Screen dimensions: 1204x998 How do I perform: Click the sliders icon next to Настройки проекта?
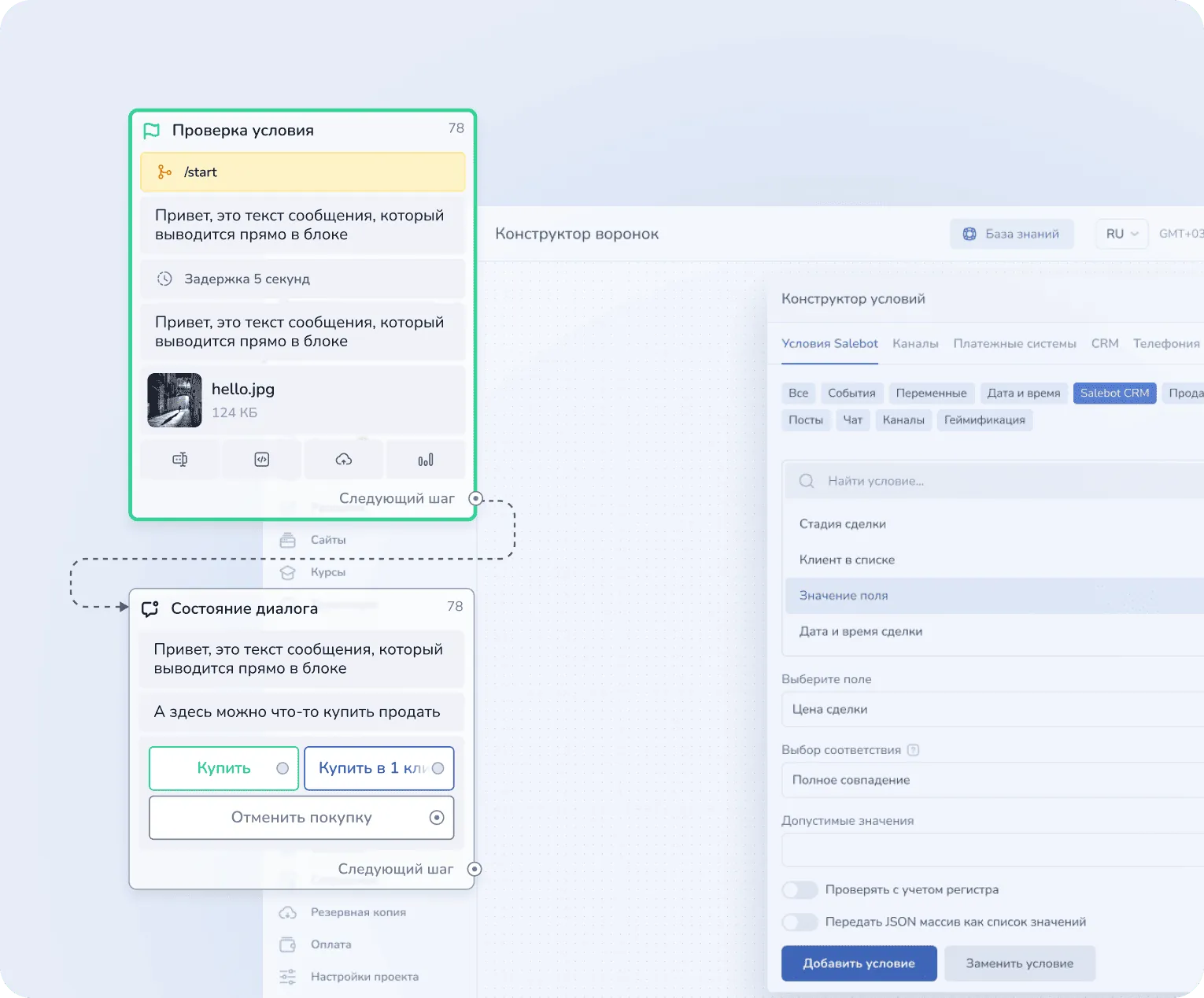click(x=286, y=976)
